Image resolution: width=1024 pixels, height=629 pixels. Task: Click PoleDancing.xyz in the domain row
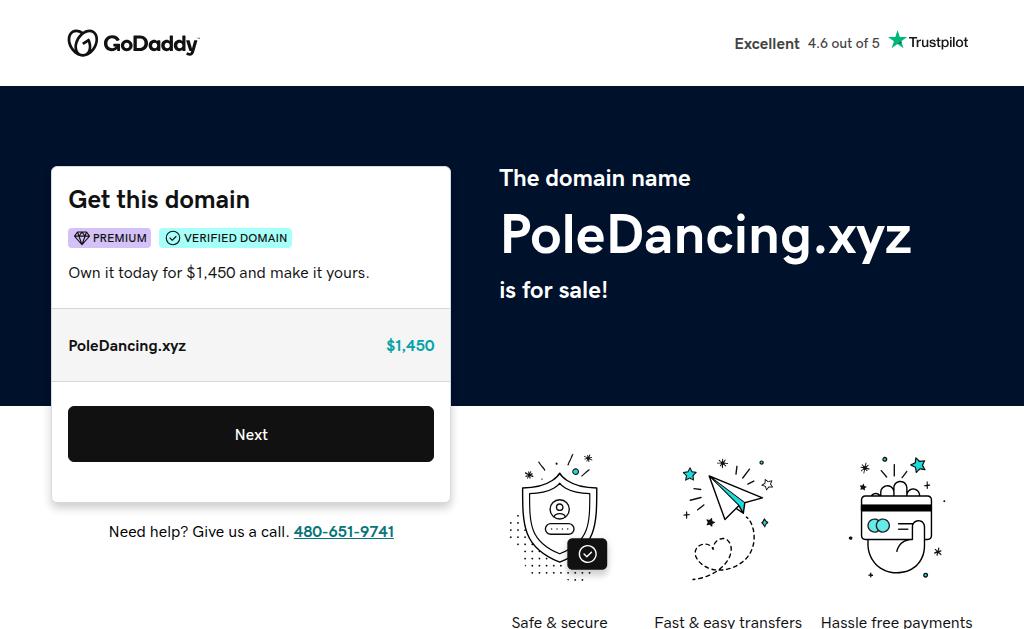click(x=127, y=346)
